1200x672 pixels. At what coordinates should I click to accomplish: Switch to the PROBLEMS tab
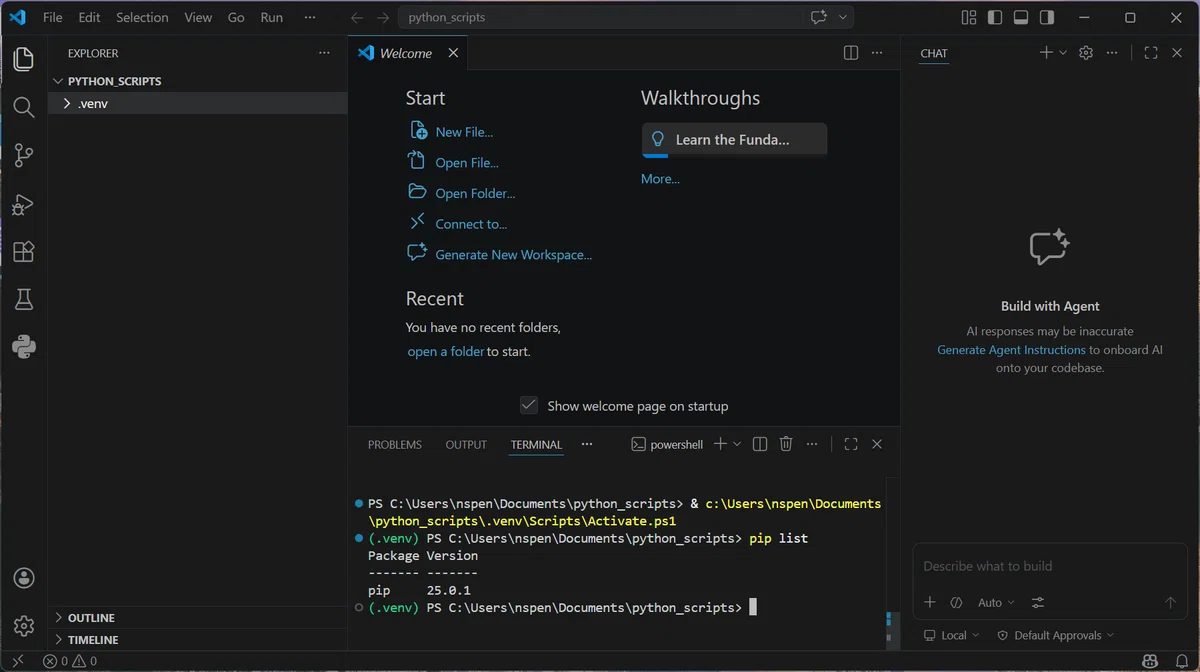(395, 444)
